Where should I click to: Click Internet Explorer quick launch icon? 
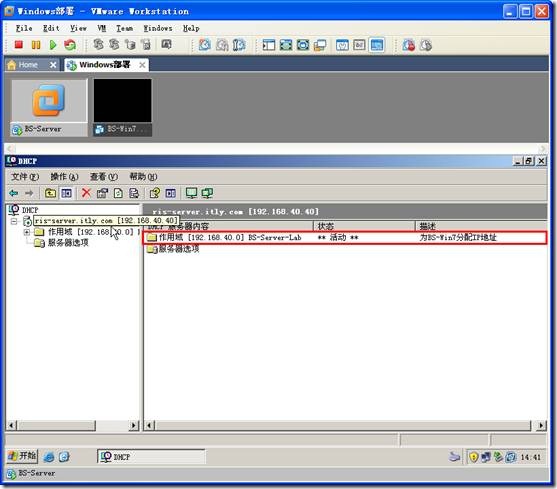49,457
